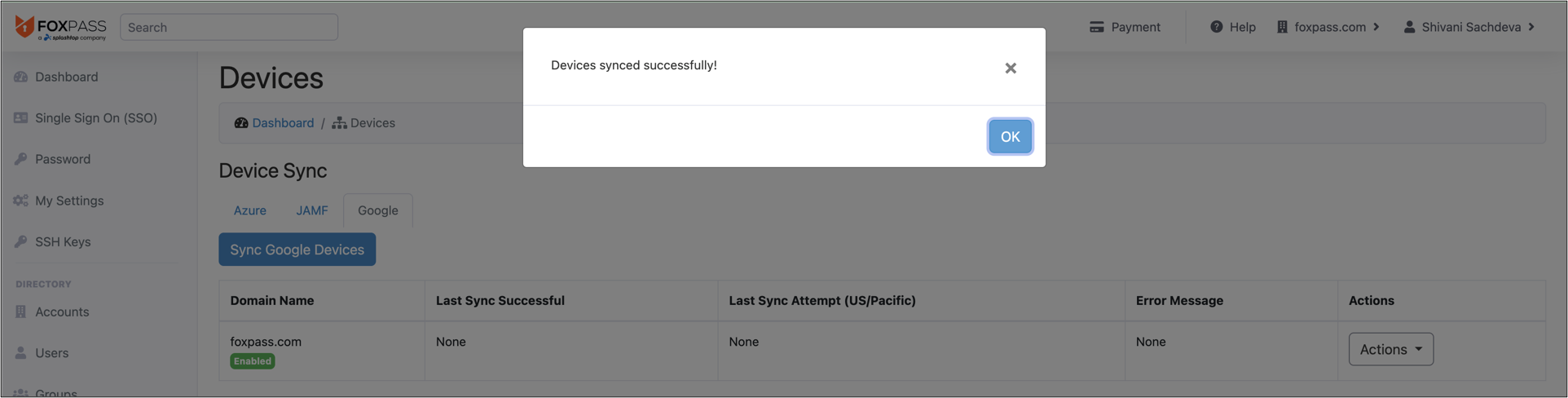Click into the Search input field
Image resolution: width=1568 pixels, height=398 pixels.
click(x=229, y=27)
